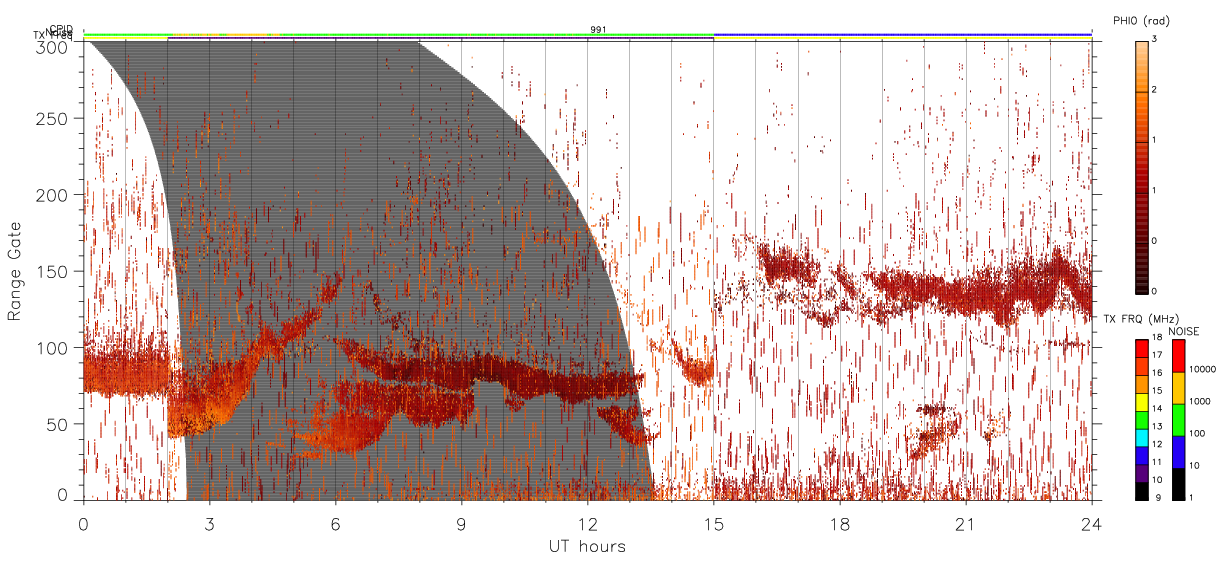Select the green NOISE legend swatch
This screenshot has width=1228, height=567.
coord(1178,419)
